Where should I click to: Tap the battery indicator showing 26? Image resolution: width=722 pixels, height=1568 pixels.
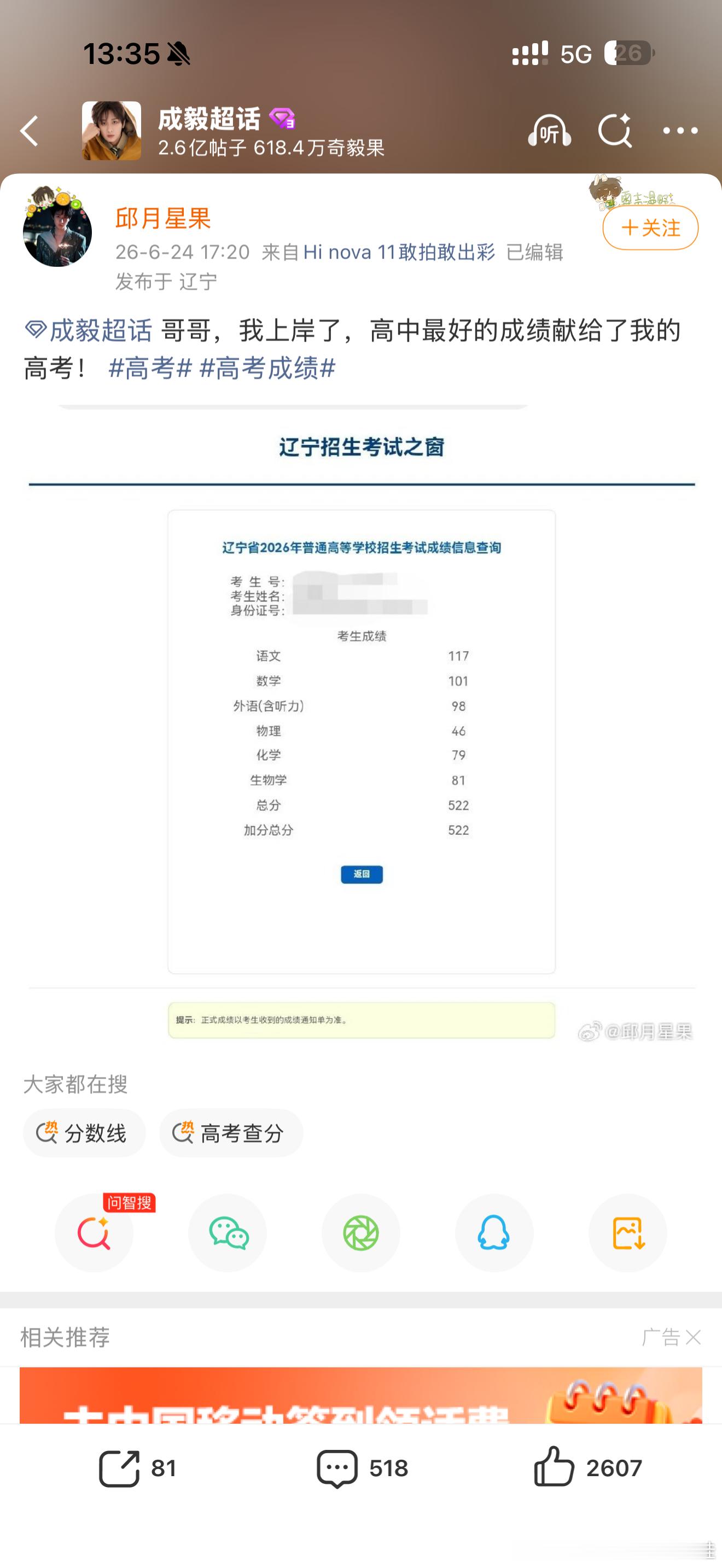630,53
